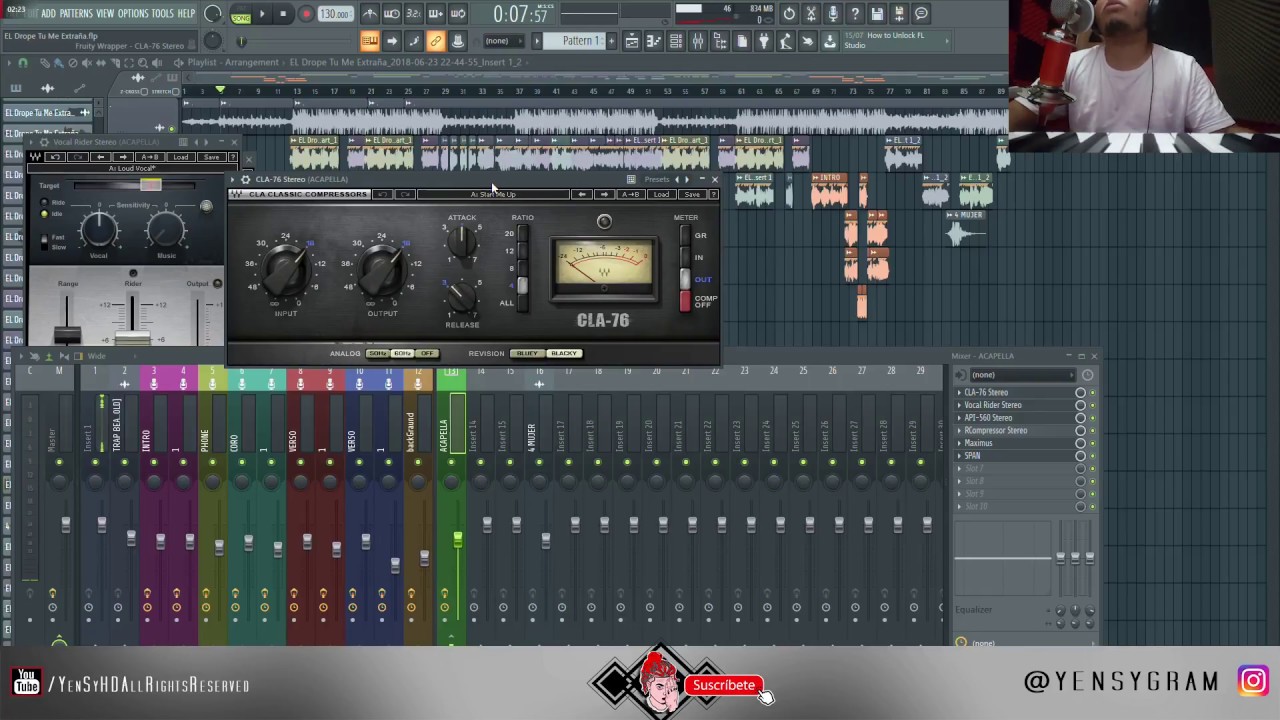Open the ADD menu

[x=48, y=14]
